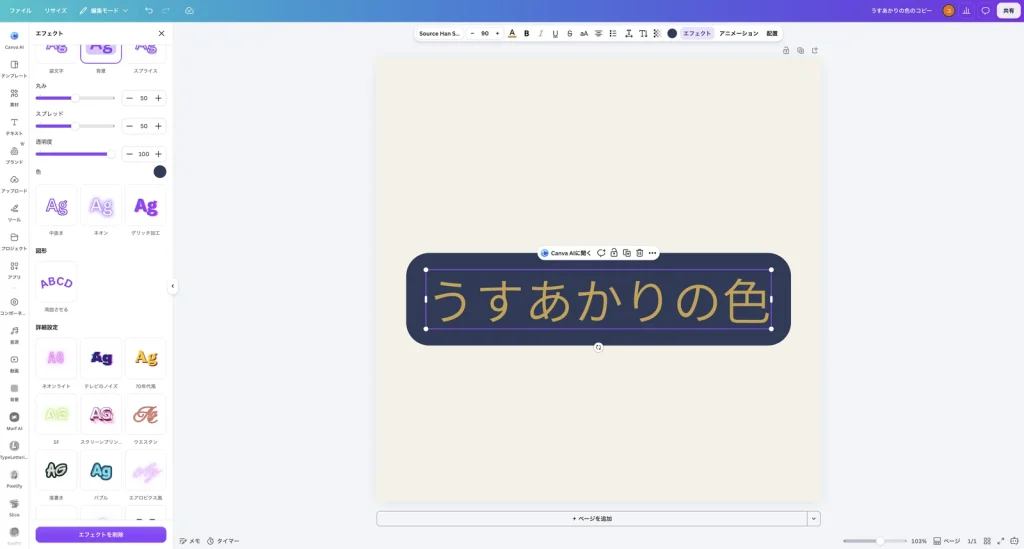Screen dimensions: 1024x549
Task: Click the cloud save status icon
Action: (x=189, y=10)
